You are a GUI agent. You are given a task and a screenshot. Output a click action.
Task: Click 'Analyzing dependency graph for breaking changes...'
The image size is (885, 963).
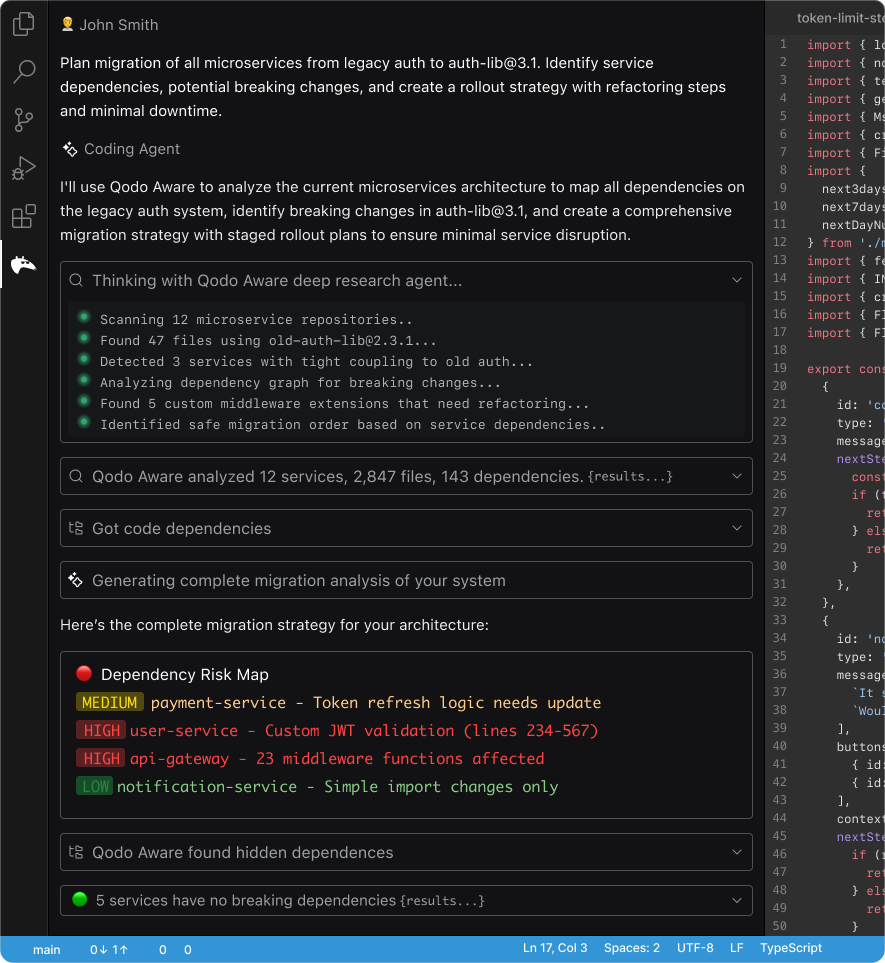300,383
